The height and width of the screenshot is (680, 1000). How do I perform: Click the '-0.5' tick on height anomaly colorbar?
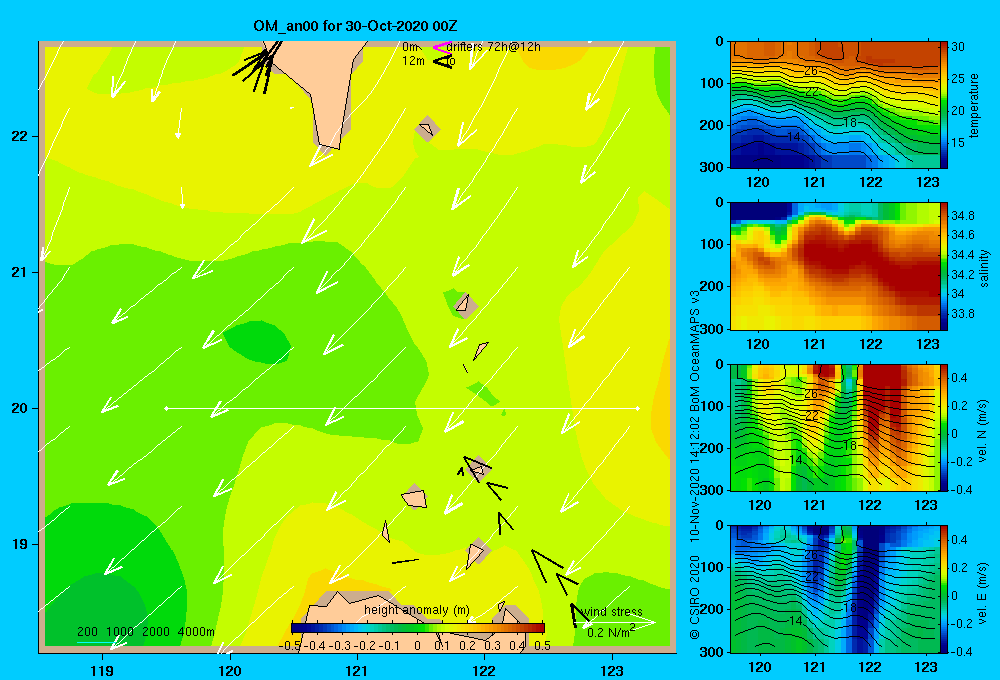click(x=289, y=646)
